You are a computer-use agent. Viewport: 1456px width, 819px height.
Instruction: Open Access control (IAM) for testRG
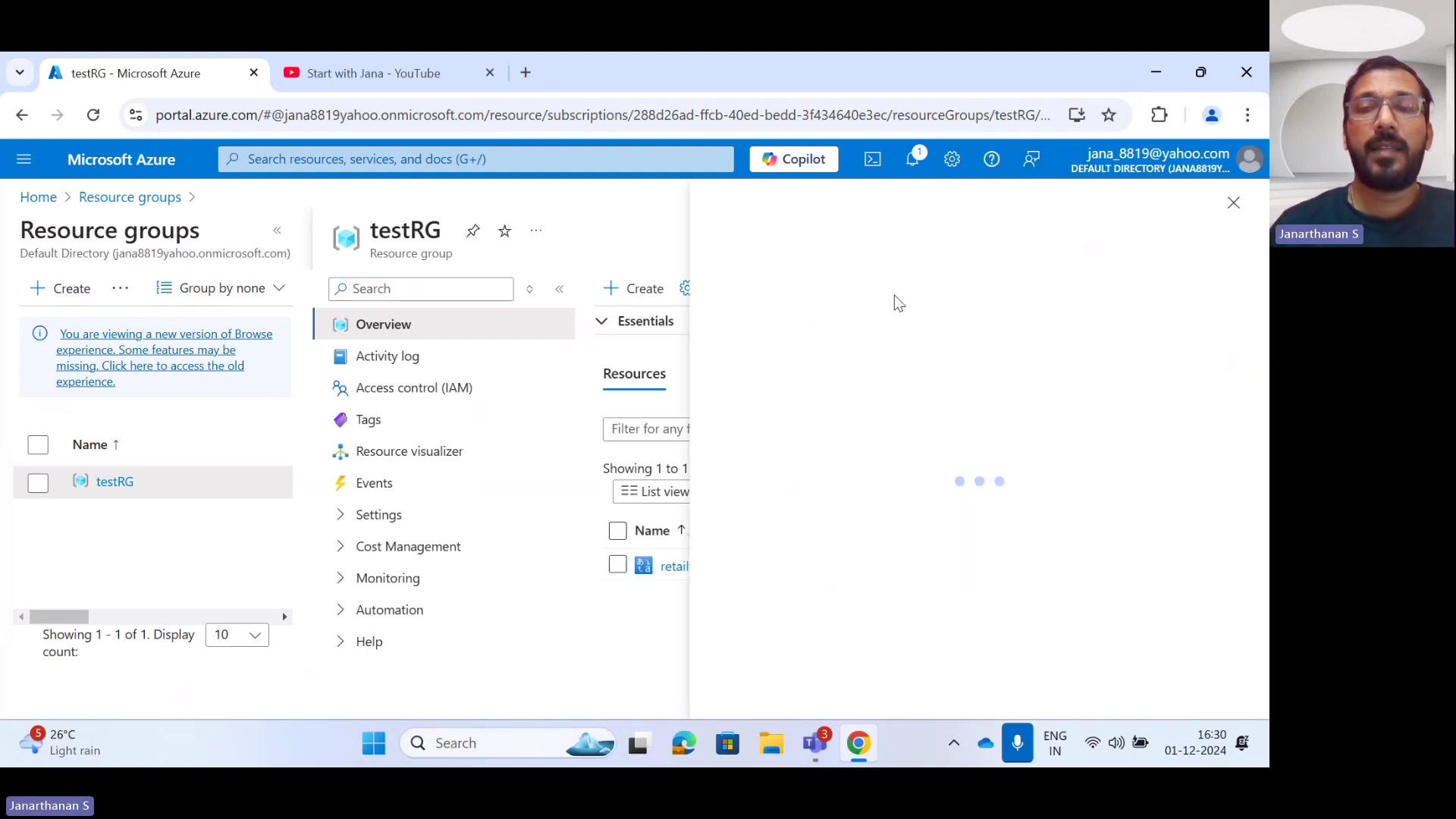click(413, 387)
